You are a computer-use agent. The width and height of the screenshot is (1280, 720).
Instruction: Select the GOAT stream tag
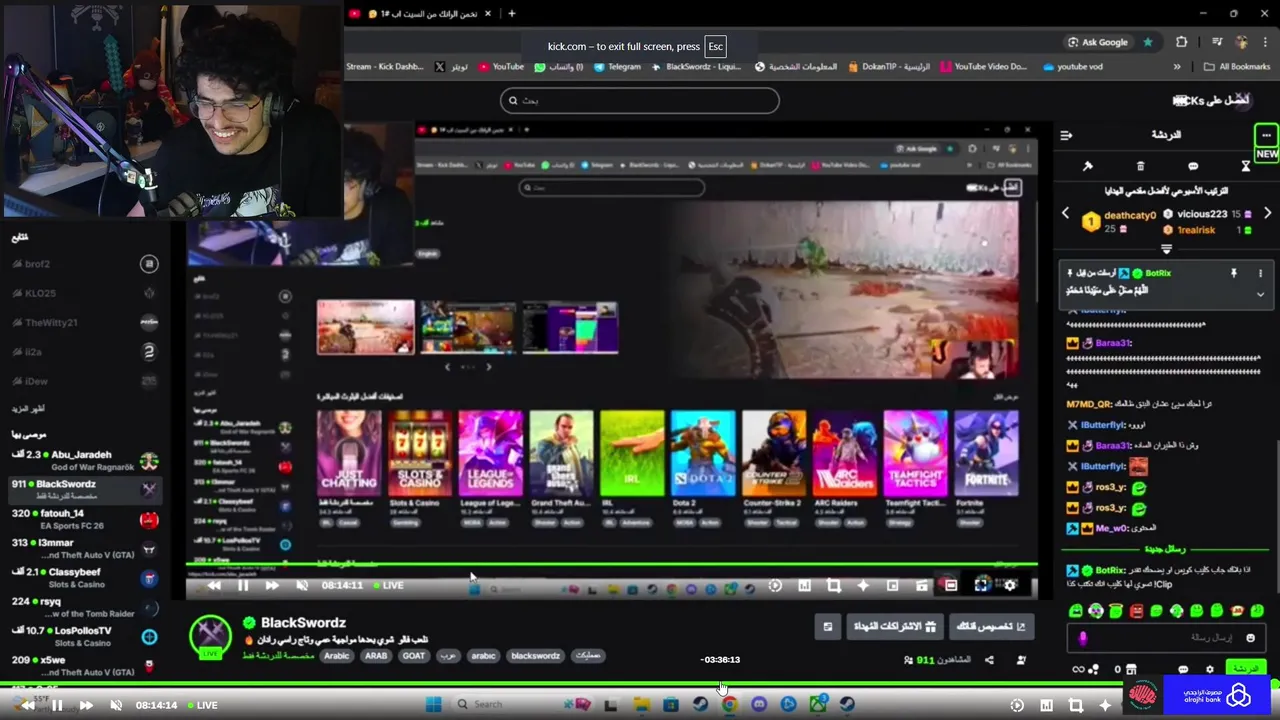413,656
